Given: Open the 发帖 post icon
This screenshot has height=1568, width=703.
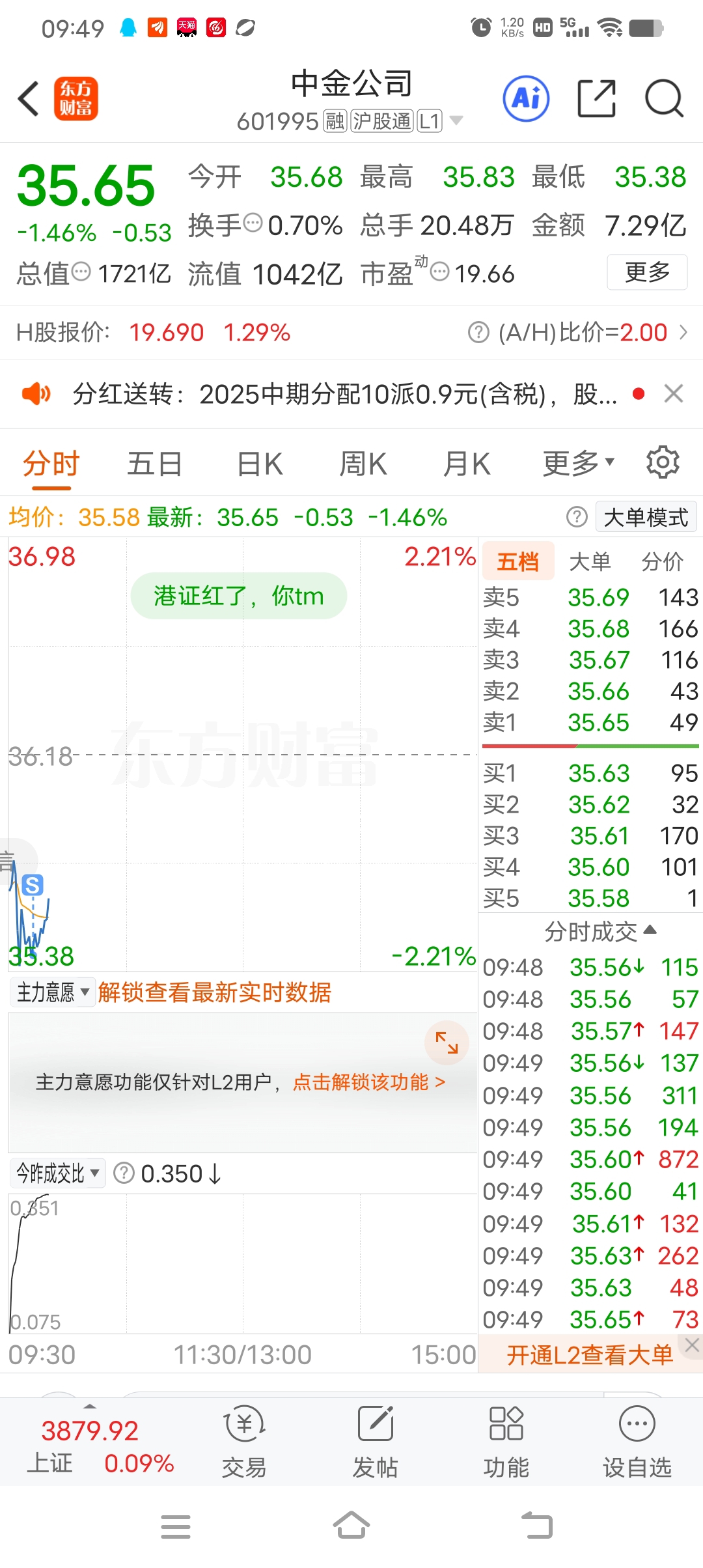Looking at the screenshot, I should [376, 1442].
